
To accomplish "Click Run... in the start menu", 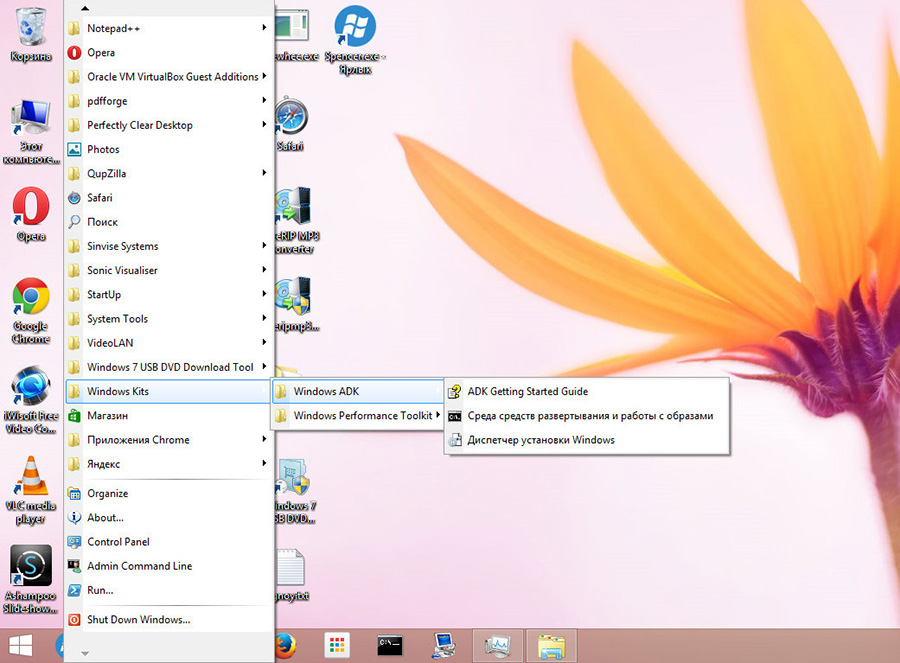I will click(169, 590).
